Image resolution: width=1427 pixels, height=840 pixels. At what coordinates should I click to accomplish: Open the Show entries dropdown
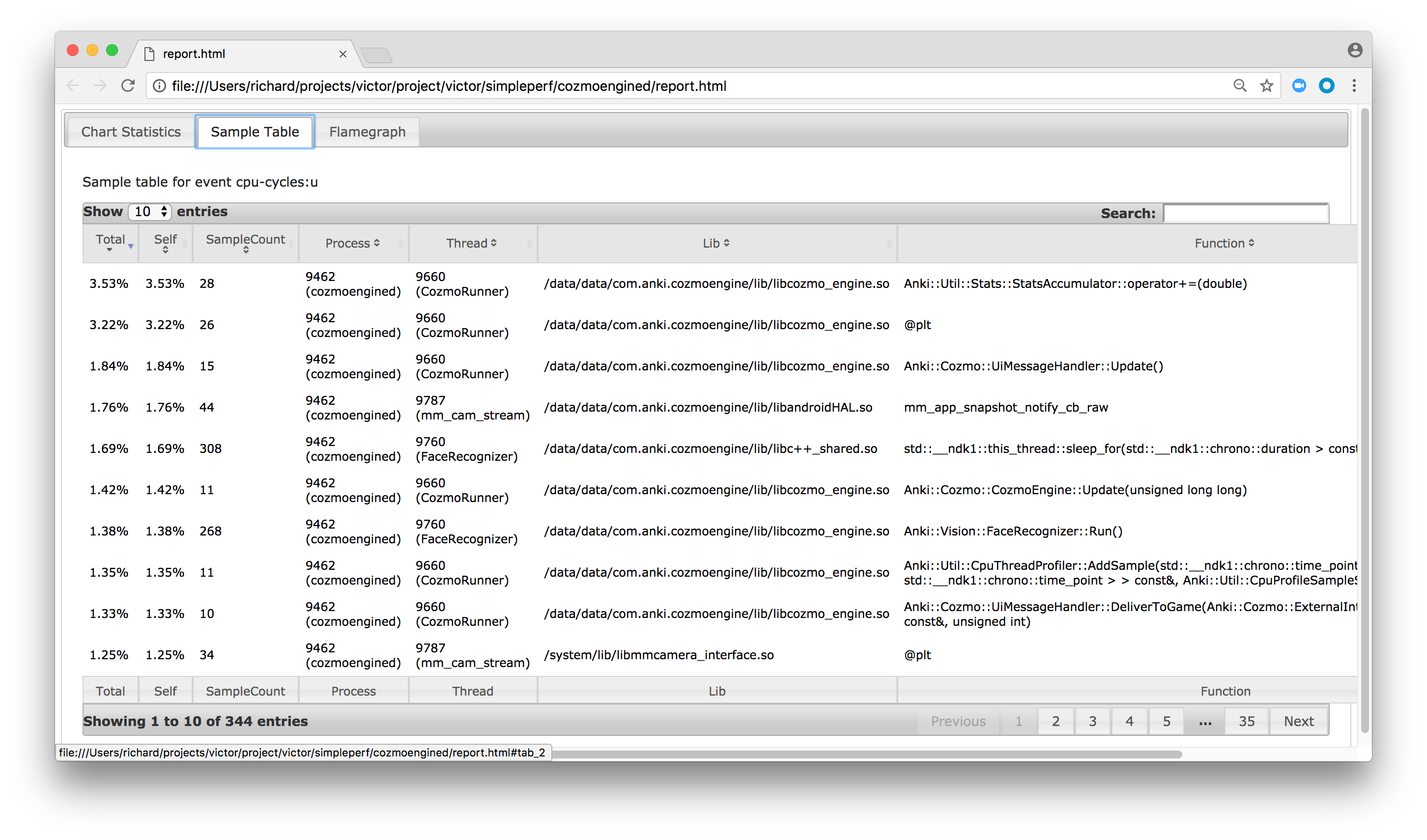coord(150,212)
